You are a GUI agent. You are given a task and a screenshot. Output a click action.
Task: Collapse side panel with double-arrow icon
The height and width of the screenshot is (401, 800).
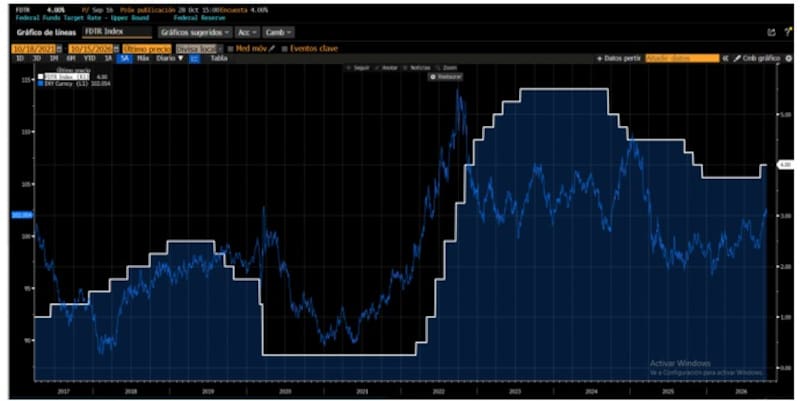pos(724,59)
